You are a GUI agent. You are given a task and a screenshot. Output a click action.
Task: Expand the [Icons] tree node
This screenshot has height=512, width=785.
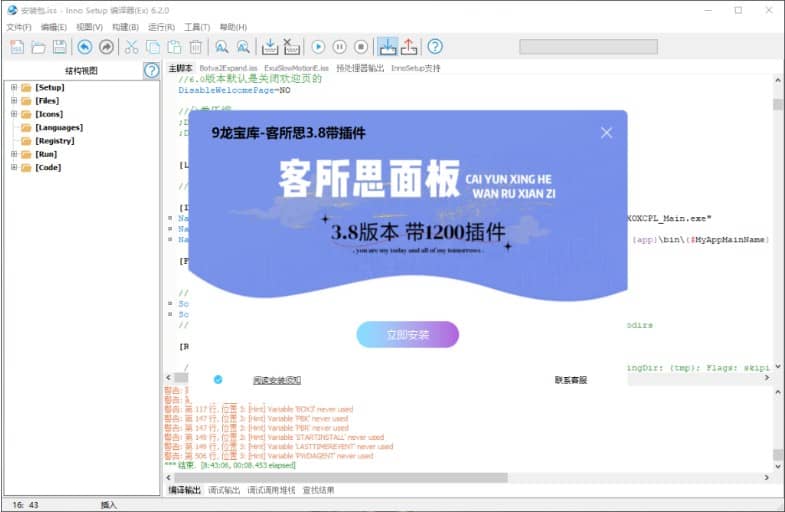click(14, 114)
